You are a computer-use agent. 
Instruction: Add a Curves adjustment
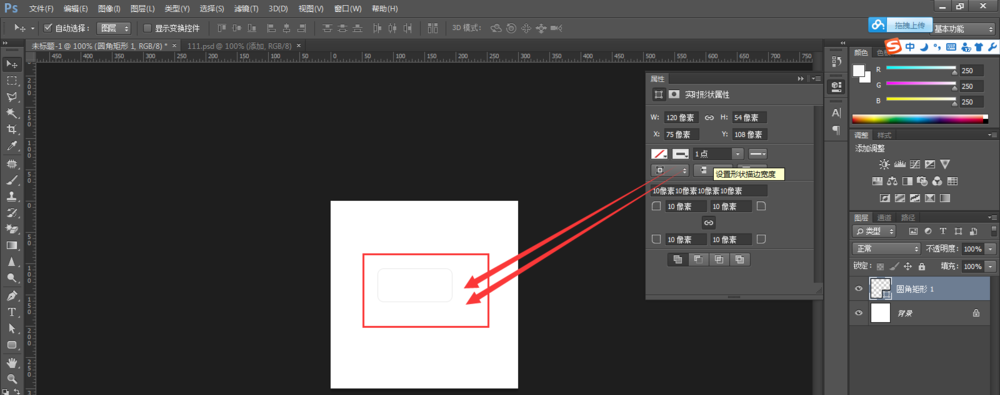tap(915, 164)
